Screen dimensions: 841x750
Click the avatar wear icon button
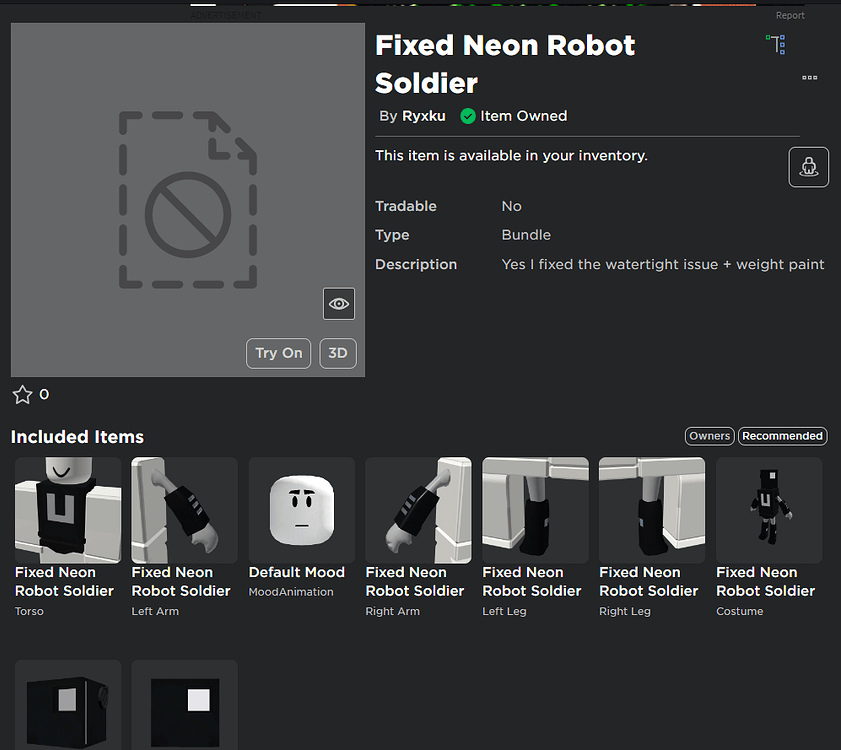[x=808, y=167]
